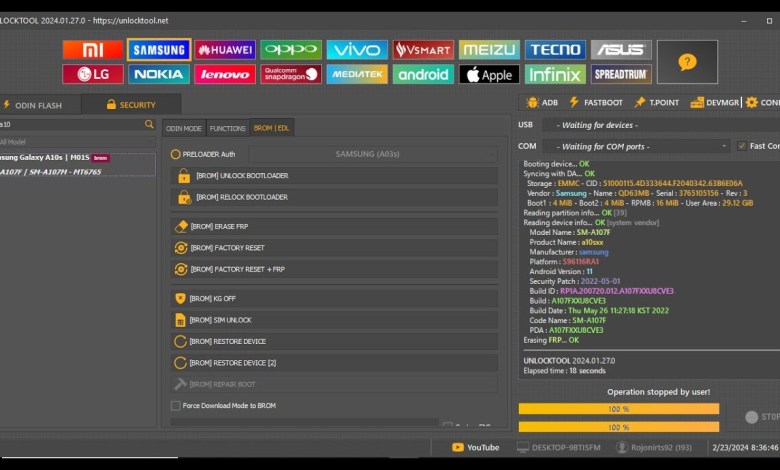Click the 'Erasing FRP... OK' log line
The width and height of the screenshot is (780, 470).
(551, 340)
